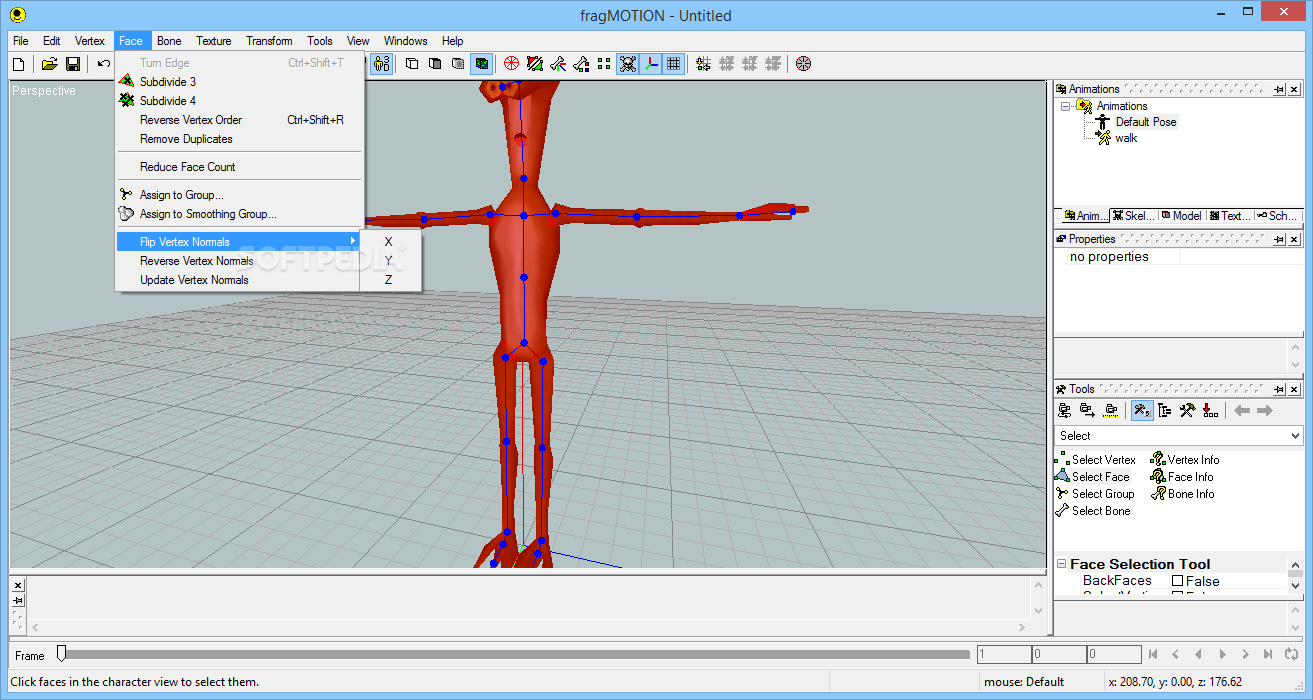
Task: Close the bottom output panel
Action: tap(18, 585)
